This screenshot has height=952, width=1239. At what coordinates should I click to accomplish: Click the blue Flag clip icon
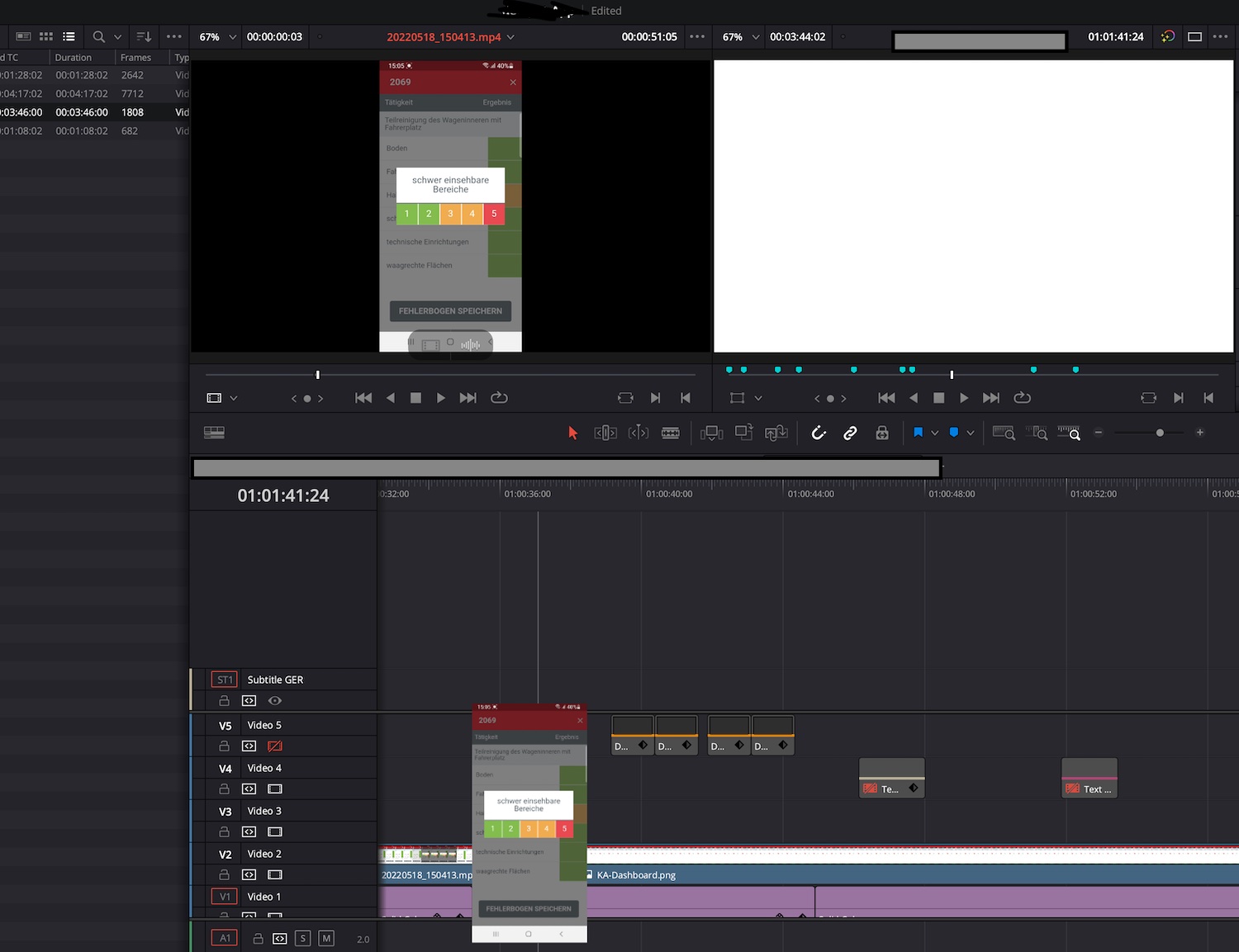[x=918, y=432]
